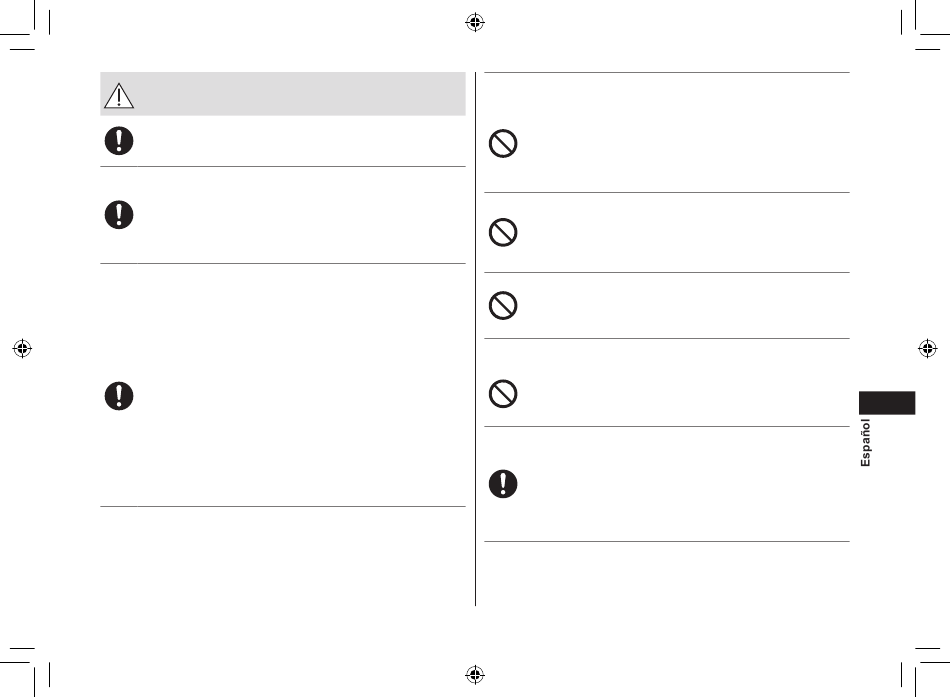
Task: Click the warning triangle icon in gray header
Action: (x=119, y=96)
